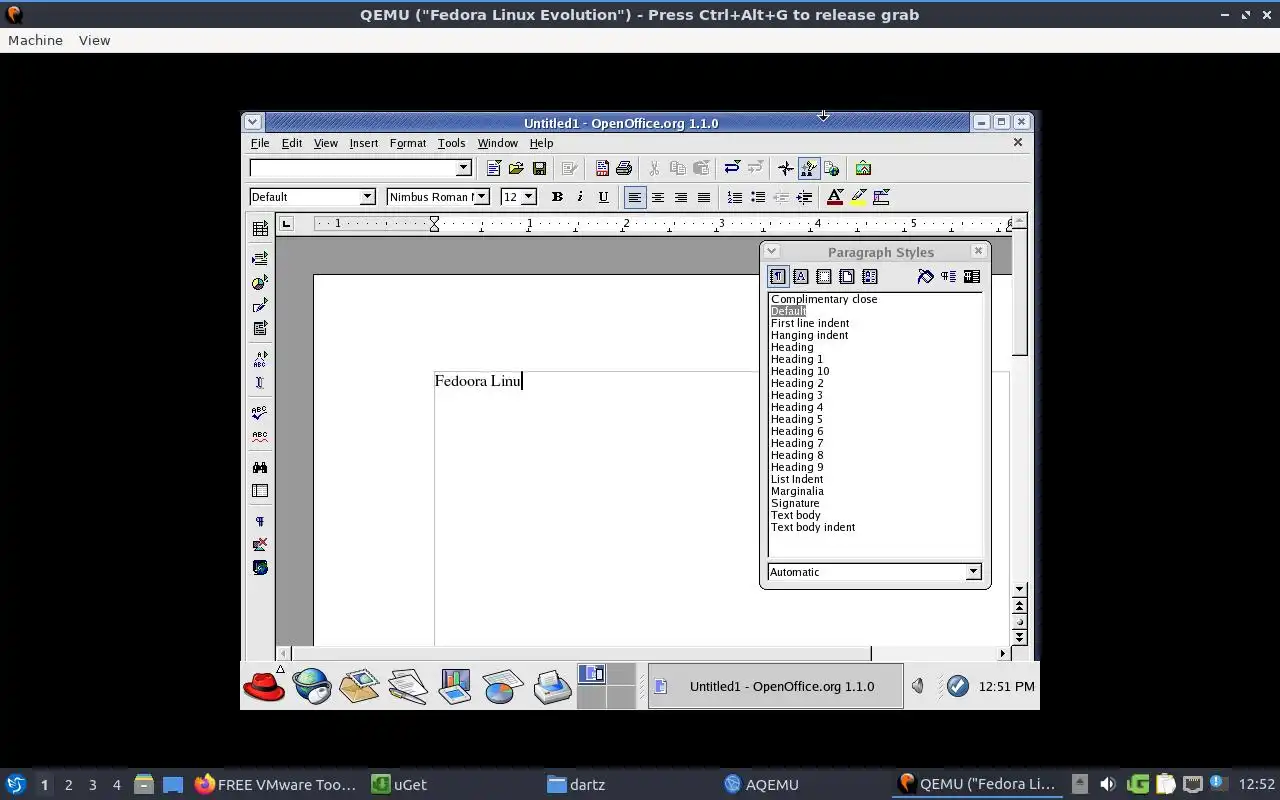The height and width of the screenshot is (800, 1280).
Task: Toggle Nonprinting characters paragraph icon
Action: pyautogui.click(x=260, y=521)
